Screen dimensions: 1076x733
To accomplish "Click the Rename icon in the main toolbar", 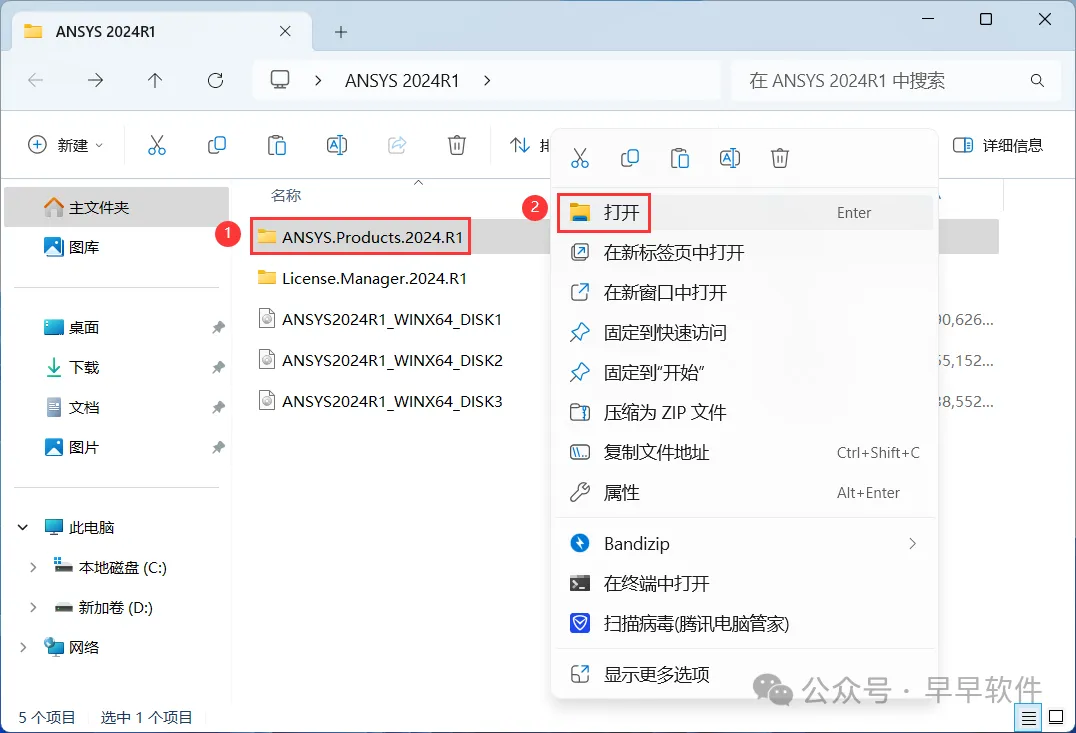I will (337, 145).
